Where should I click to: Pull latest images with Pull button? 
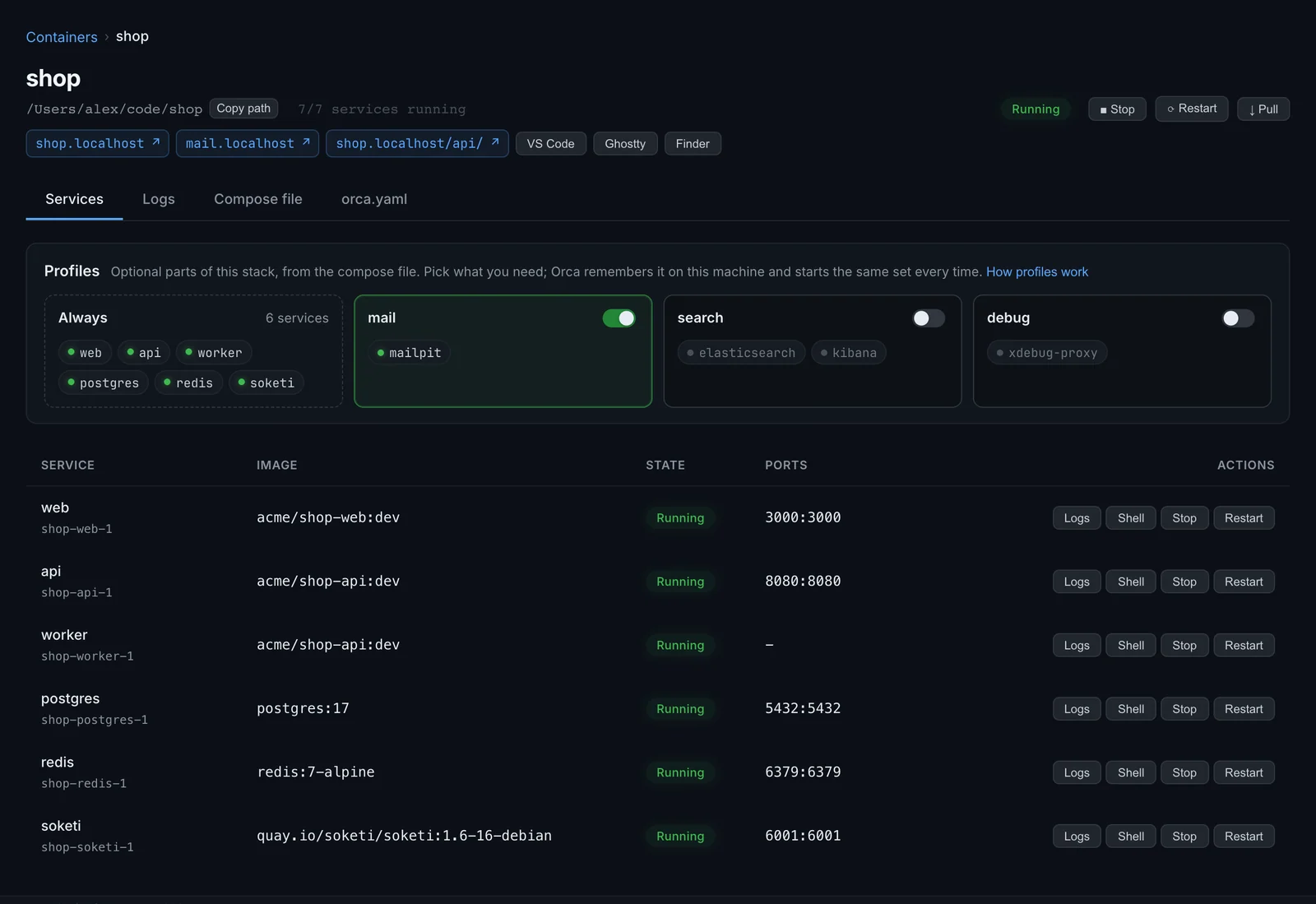[x=1263, y=109]
